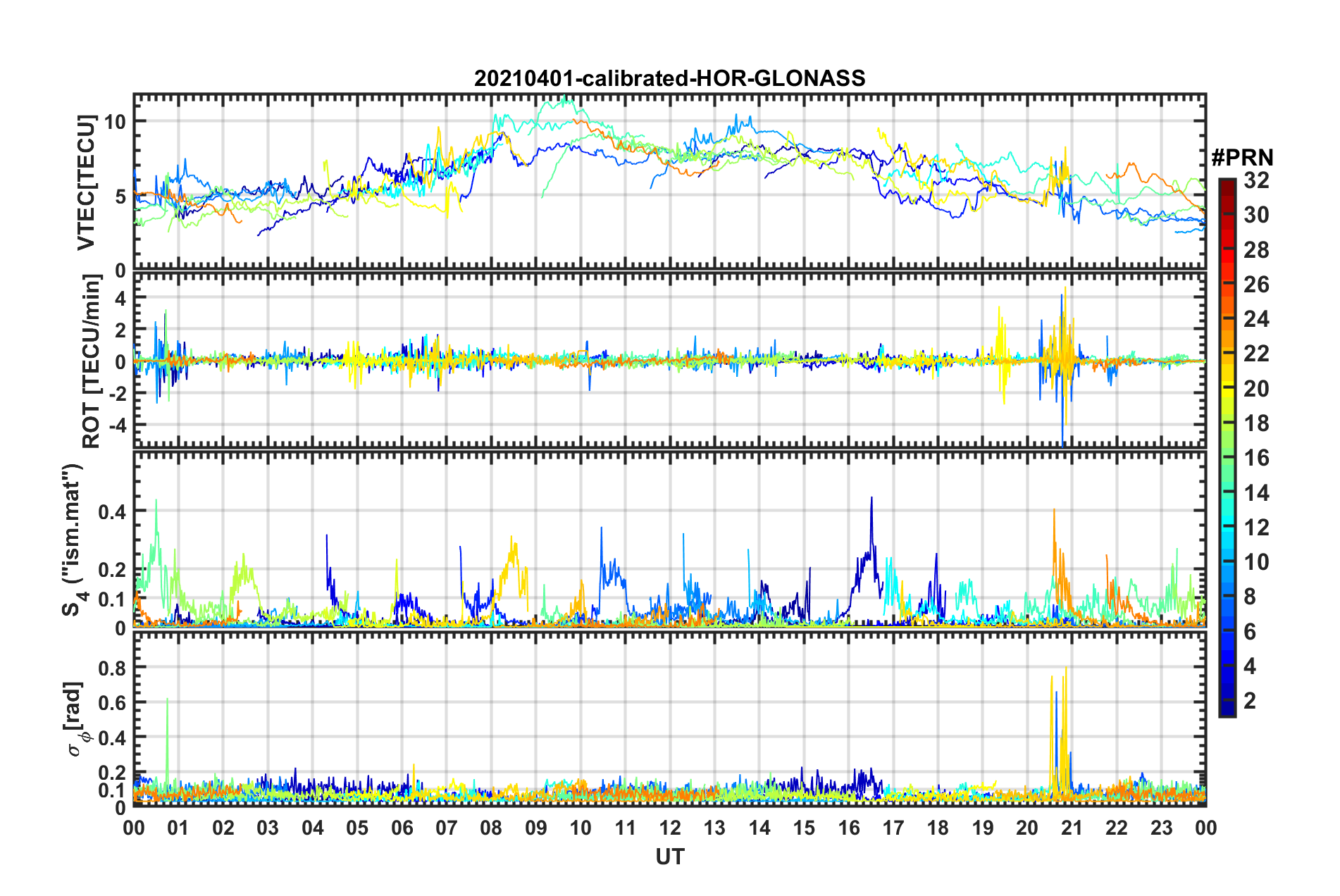Image resolution: width=1340 pixels, height=896 pixels.
Task: Click the UT x-axis label
Action: click(x=669, y=857)
